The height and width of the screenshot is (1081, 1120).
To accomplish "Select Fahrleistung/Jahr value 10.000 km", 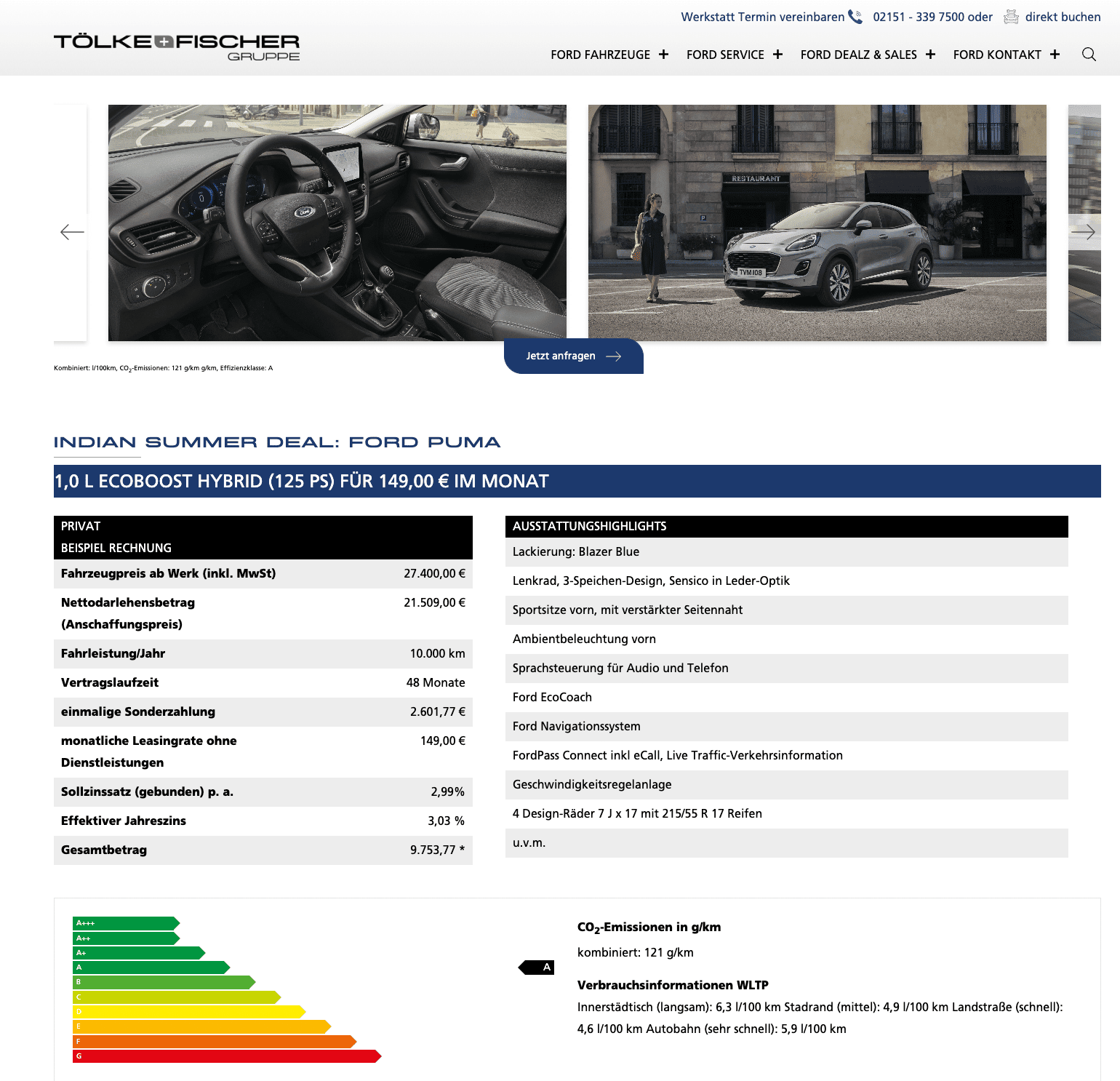I will click(x=437, y=653).
